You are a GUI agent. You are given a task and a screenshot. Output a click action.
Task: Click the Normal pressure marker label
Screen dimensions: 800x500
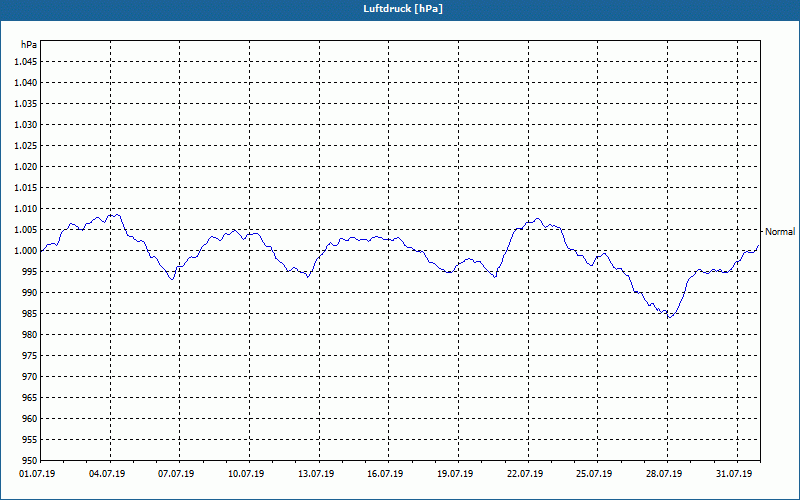(780, 232)
